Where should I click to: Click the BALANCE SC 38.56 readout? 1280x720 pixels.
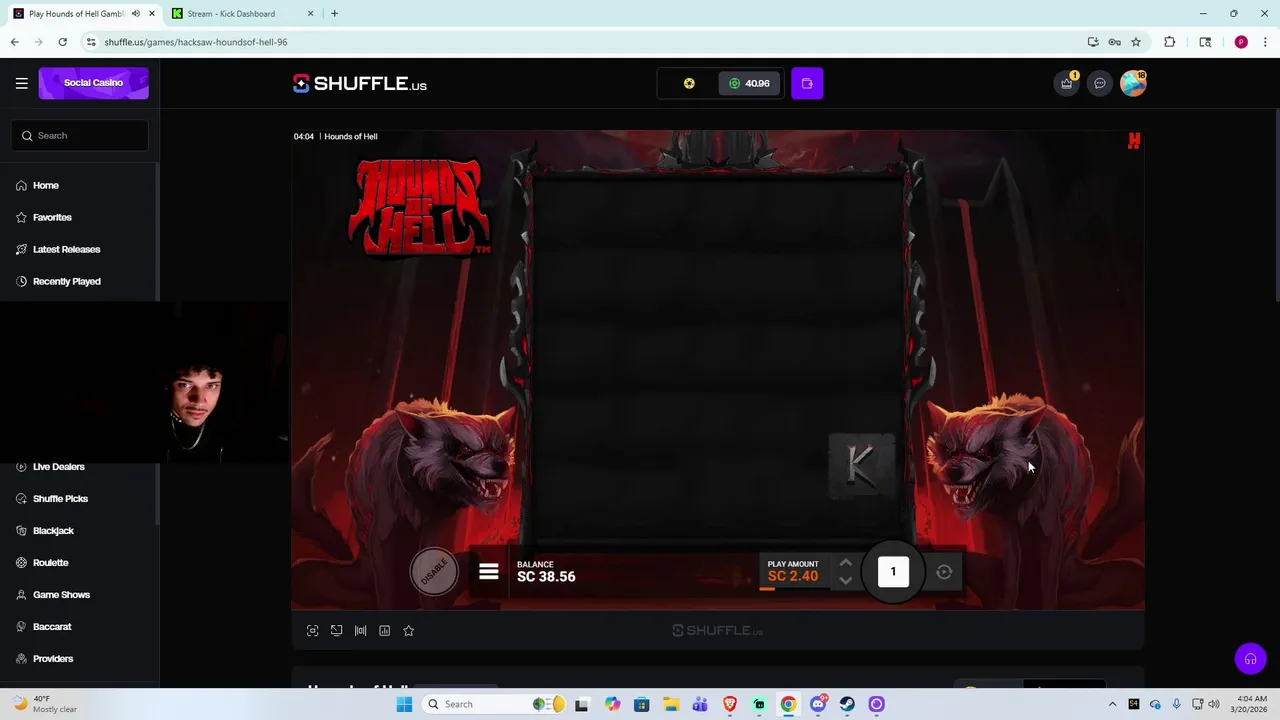coord(546,571)
